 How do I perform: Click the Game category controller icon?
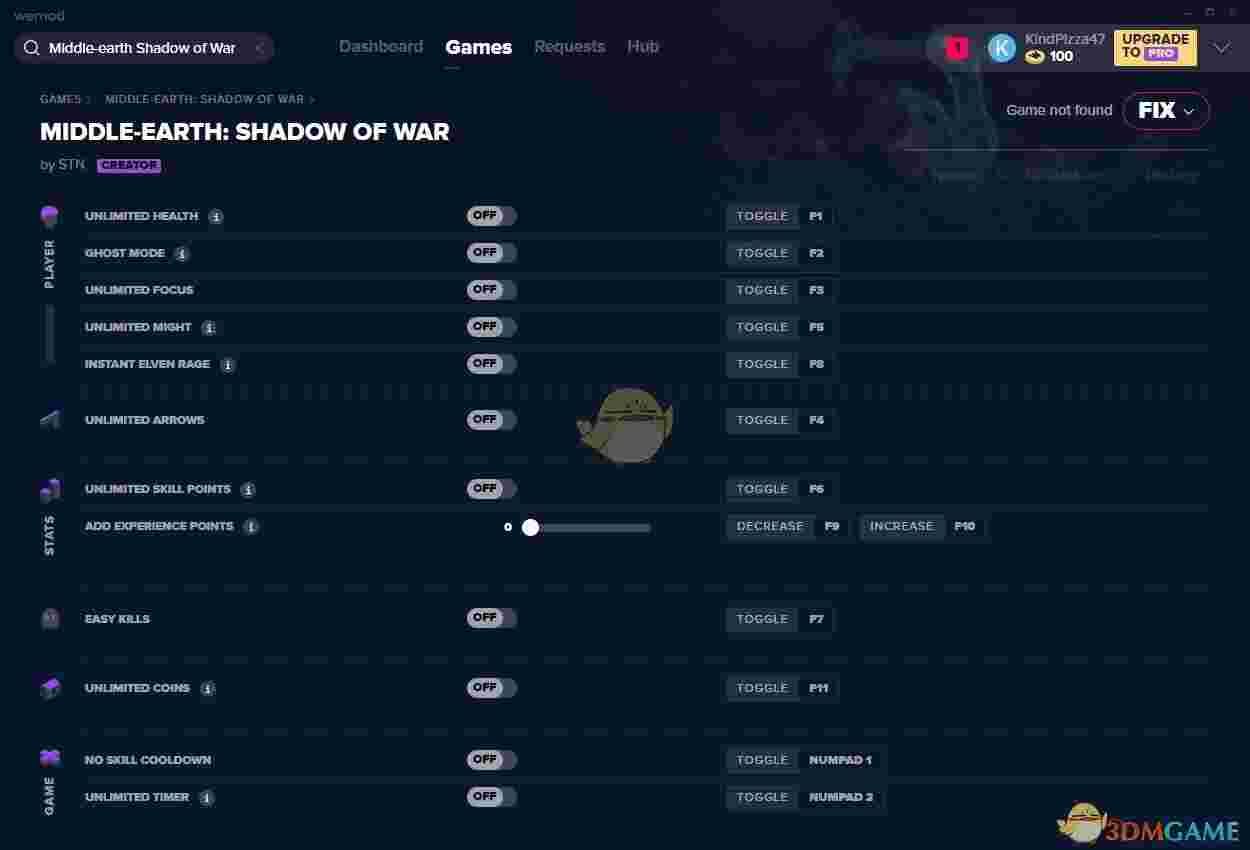tap(50, 757)
